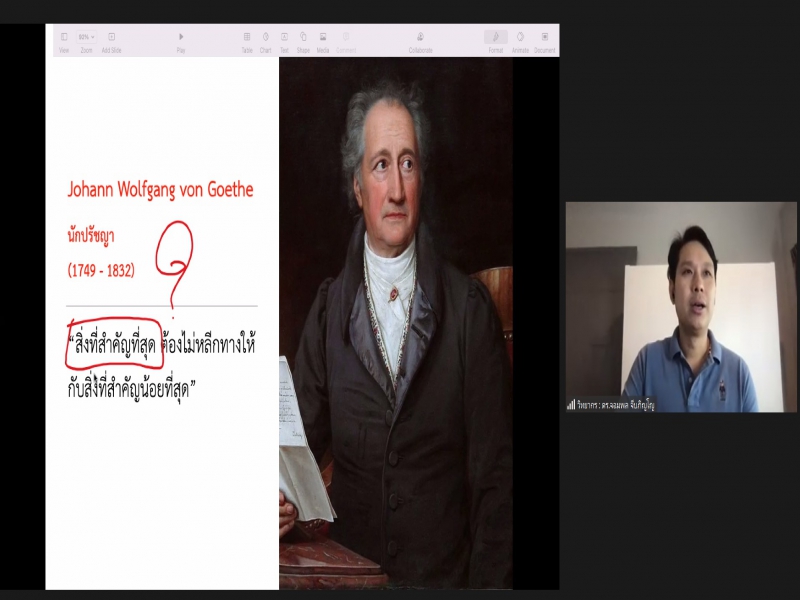Open the View options in the toolbar
The image size is (800, 600).
pos(64,38)
